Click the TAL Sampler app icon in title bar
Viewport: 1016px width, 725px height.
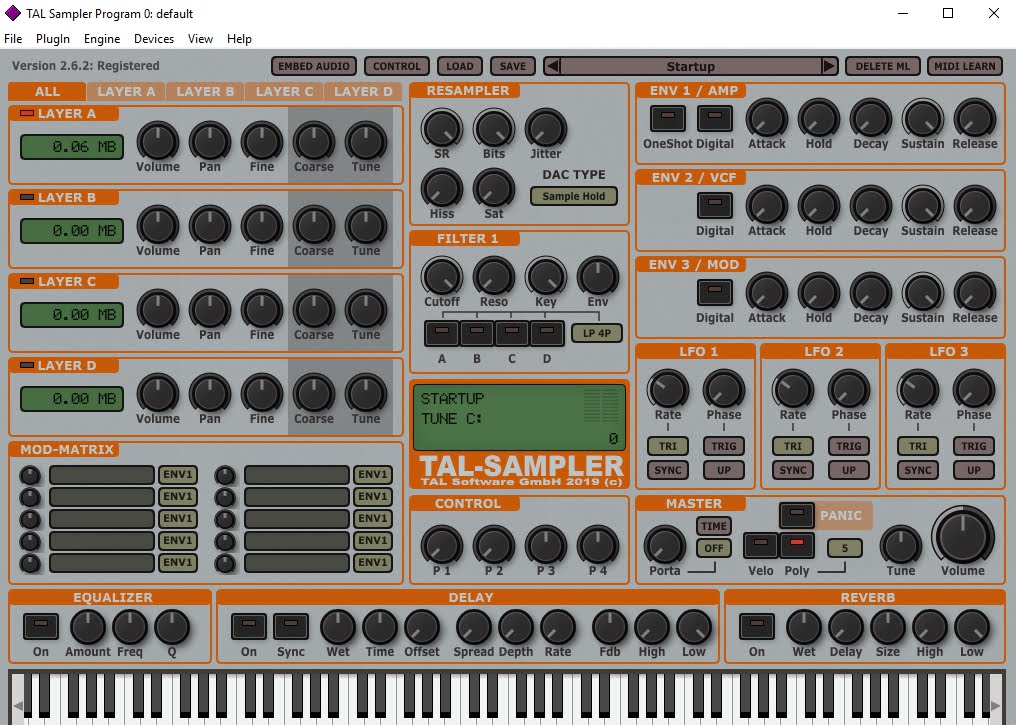click(x=12, y=13)
